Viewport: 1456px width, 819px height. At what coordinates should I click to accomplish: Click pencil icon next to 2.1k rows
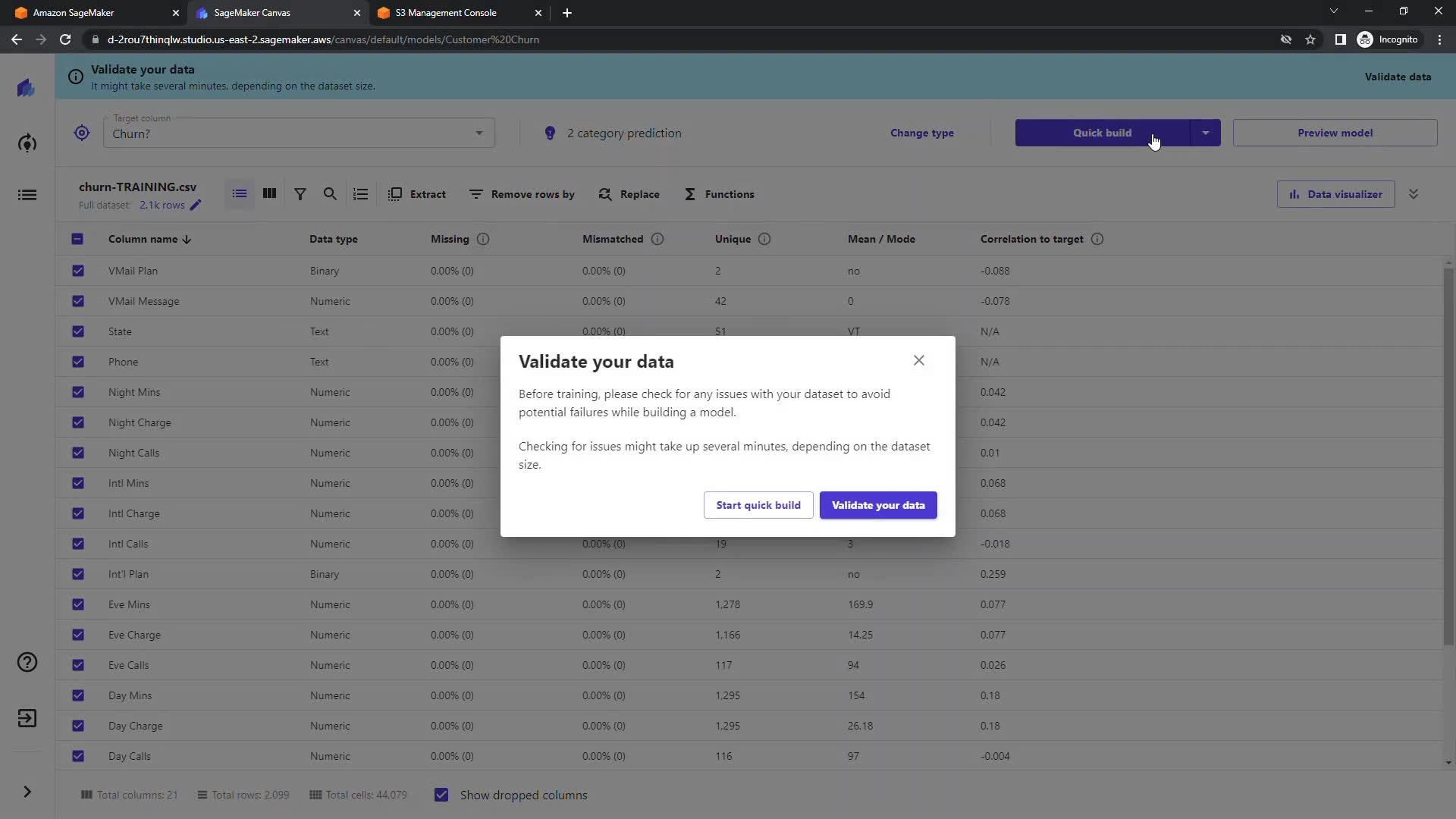coord(196,206)
